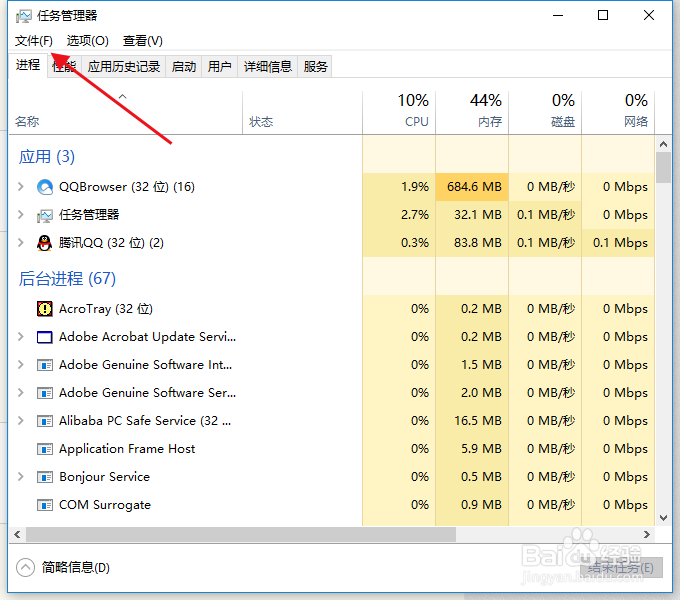Sort processes by 内存 column header
Viewport: 680px width, 600px height.
(472, 112)
